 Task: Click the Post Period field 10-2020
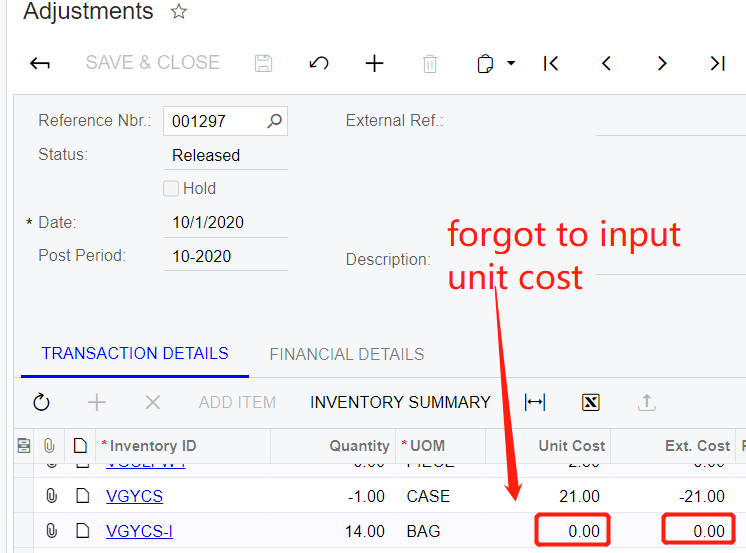coord(225,257)
